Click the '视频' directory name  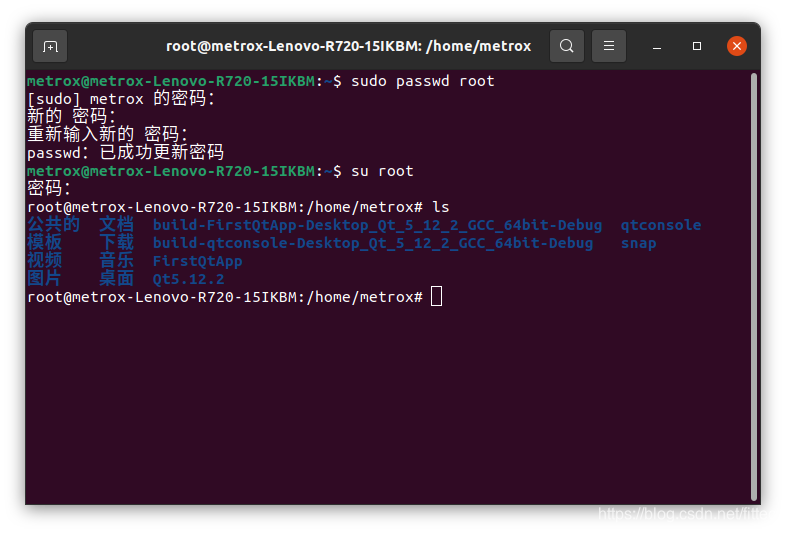tap(45, 261)
